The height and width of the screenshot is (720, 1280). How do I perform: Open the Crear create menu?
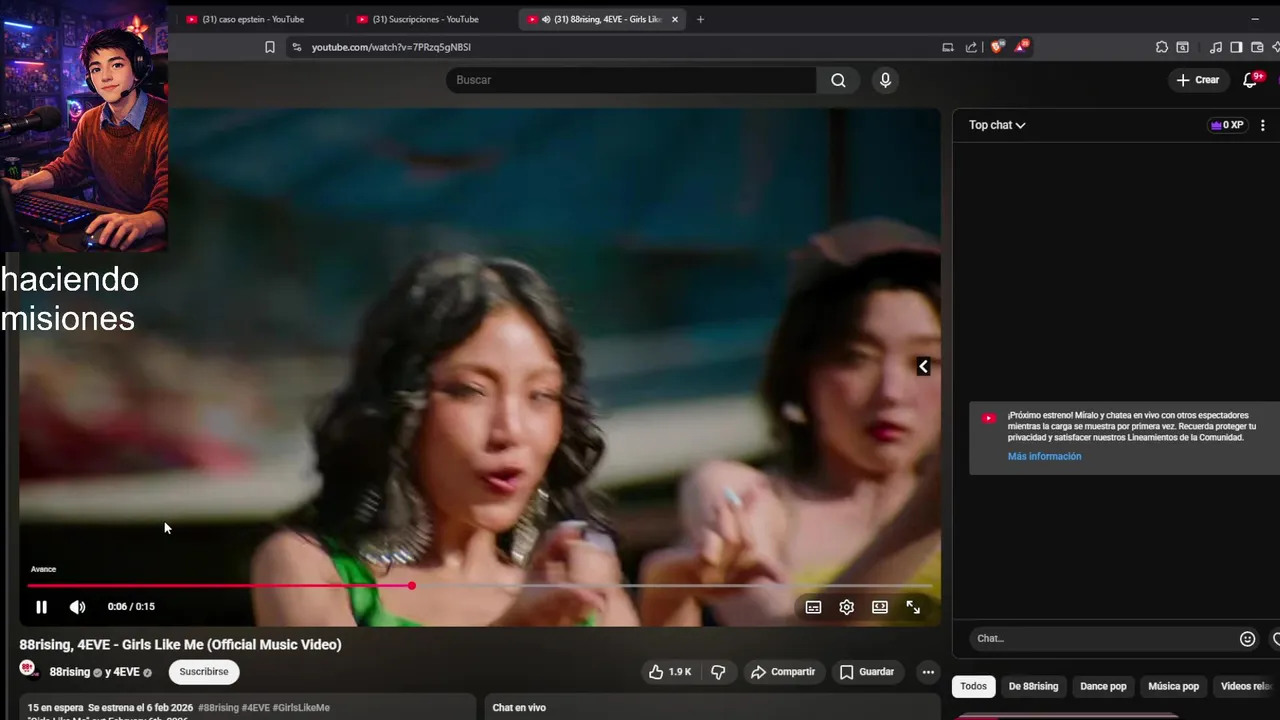[1198, 80]
